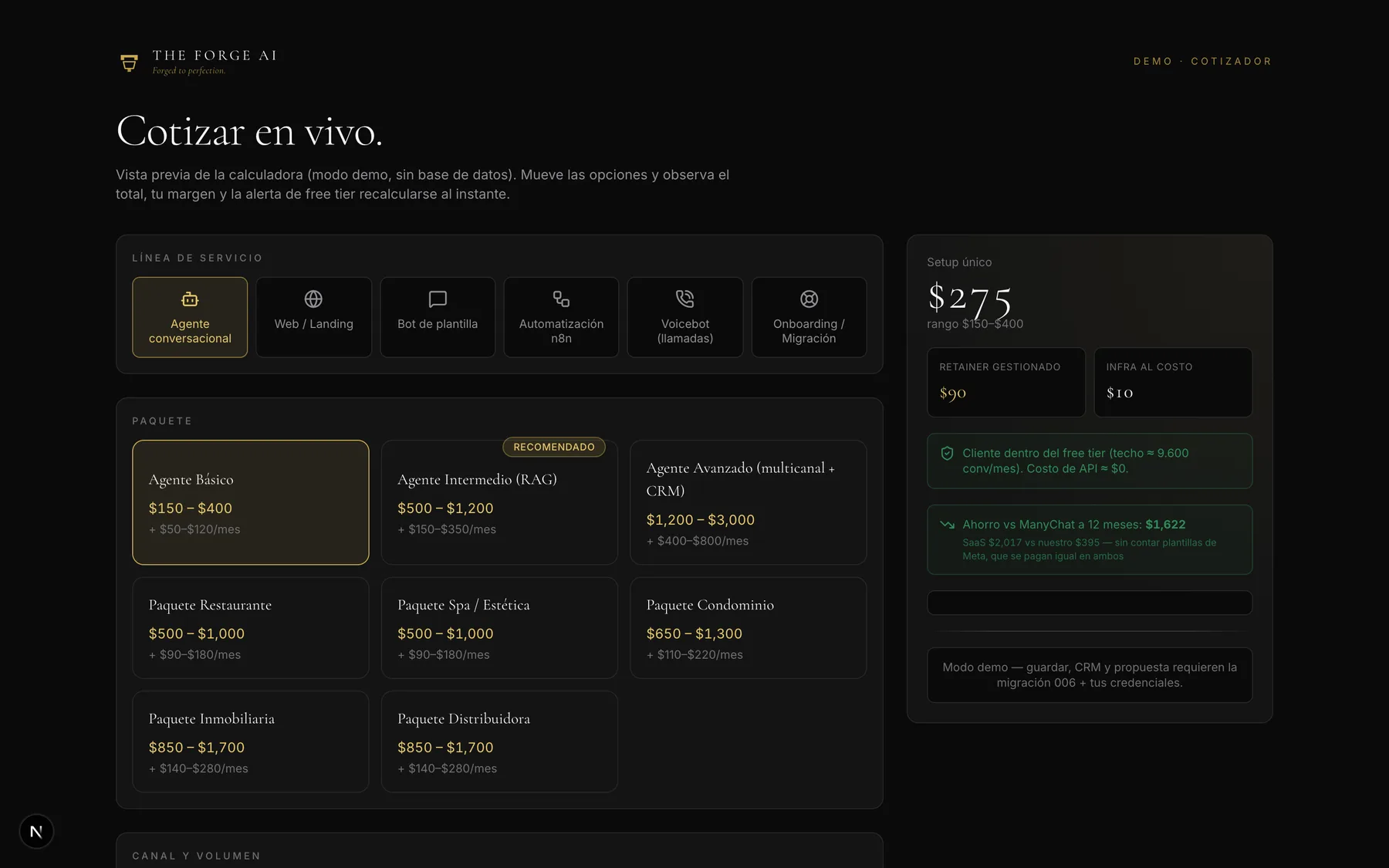Click the + $150–$350/mes retainer text
The width and height of the screenshot is (1389, 868).
pyautogui.click(x=447, y=529)
